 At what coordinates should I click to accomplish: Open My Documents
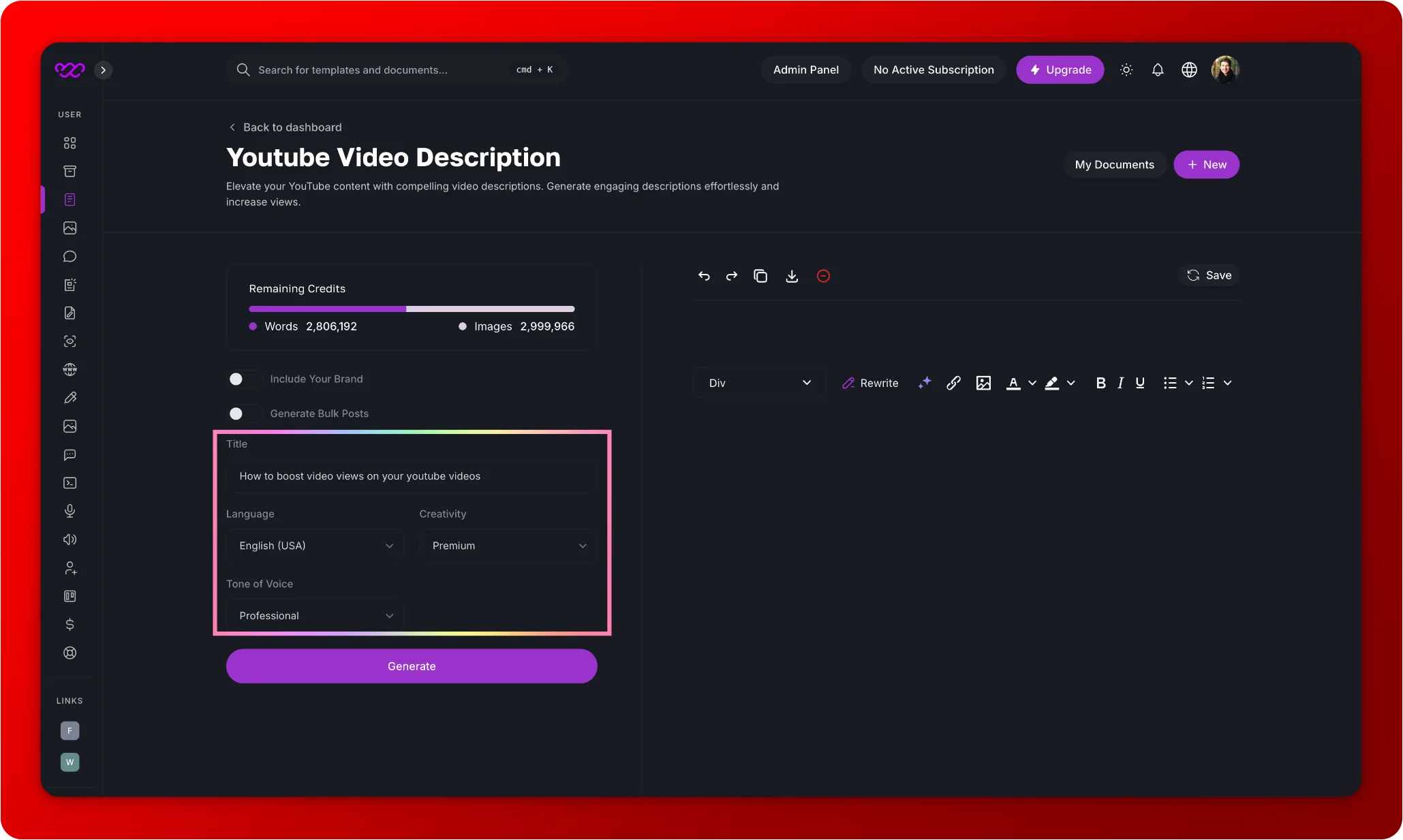click(x=1115, y=165)
